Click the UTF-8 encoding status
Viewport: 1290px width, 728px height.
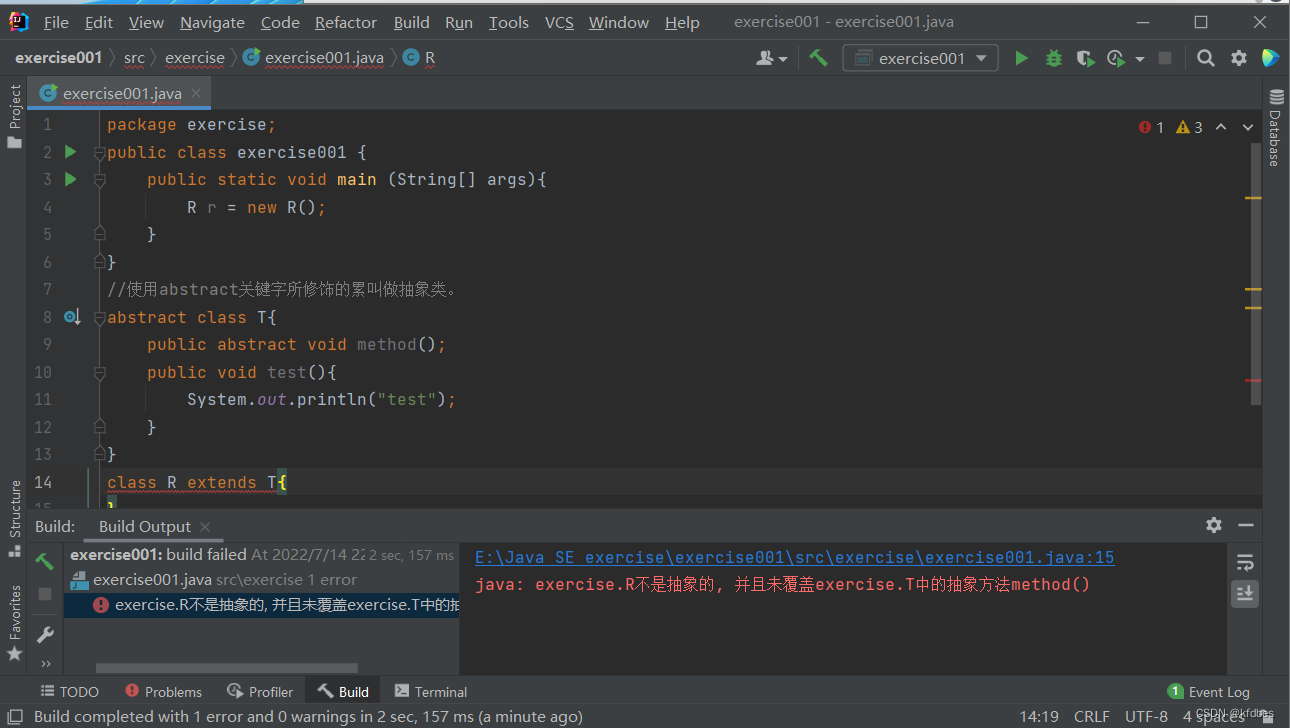1146,716
